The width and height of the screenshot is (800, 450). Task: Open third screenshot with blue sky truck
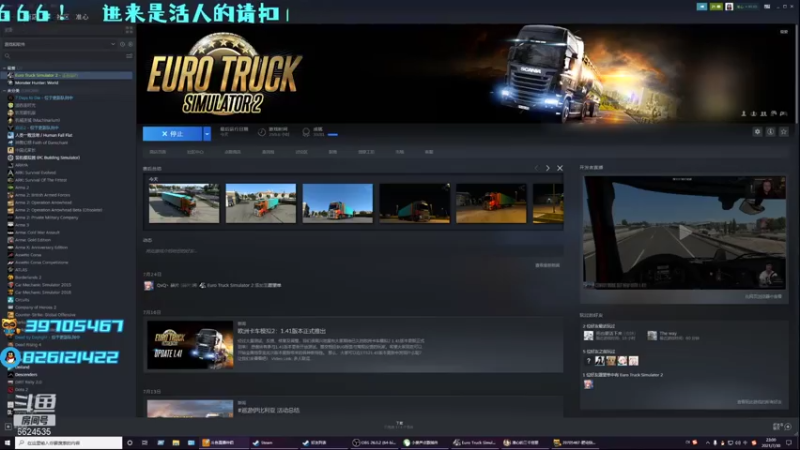[338, 203]
